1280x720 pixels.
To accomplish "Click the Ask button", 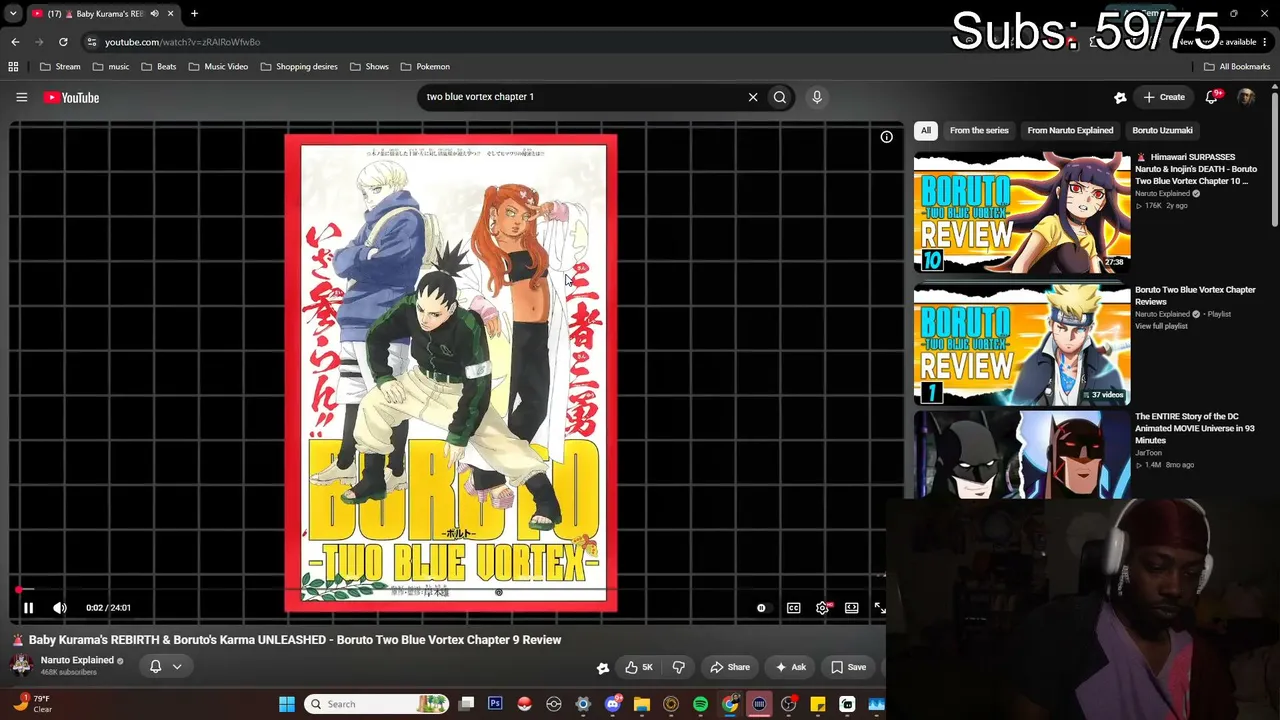I will point(789,667).
